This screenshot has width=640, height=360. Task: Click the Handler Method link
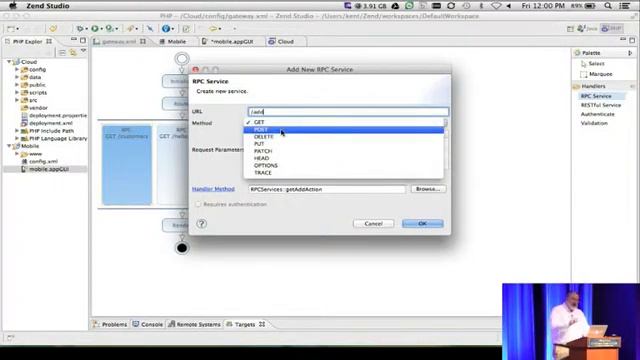point(213,189)
